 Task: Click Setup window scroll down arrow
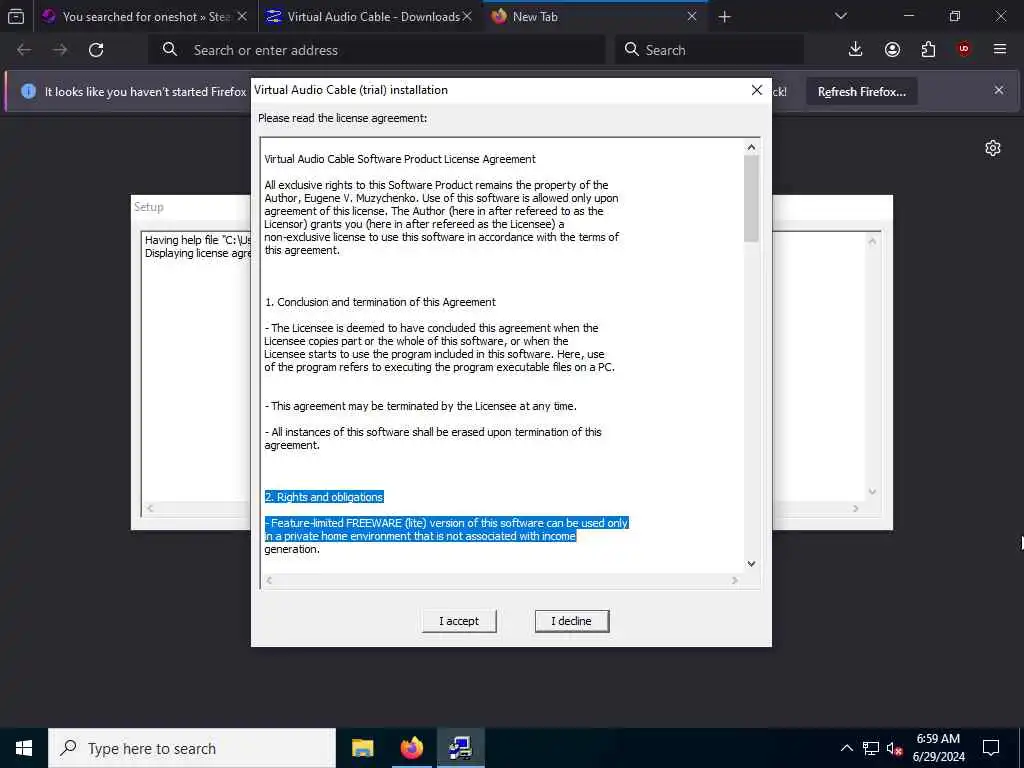(x=872, y=492)
